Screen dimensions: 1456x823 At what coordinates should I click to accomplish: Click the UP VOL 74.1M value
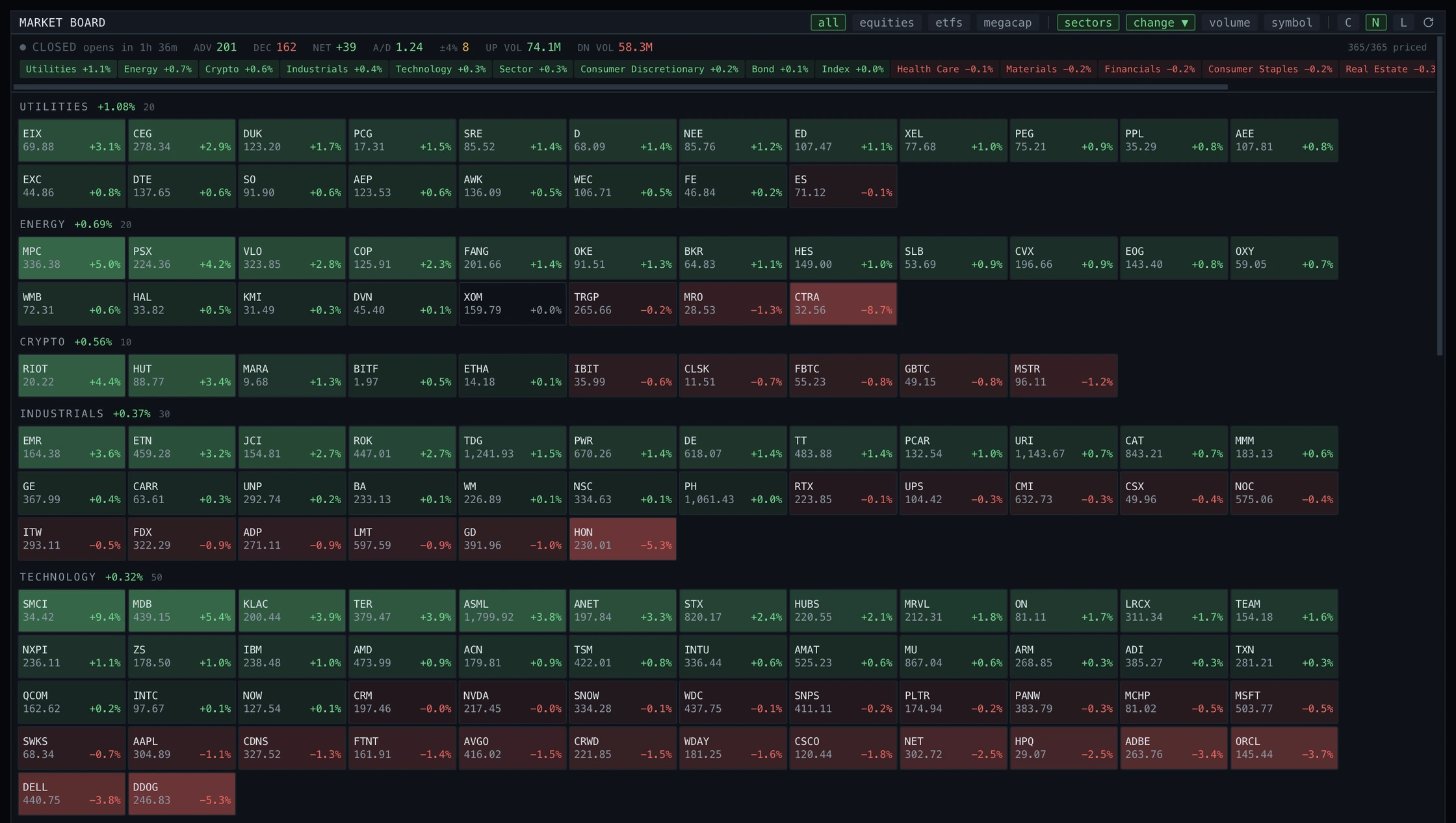523,47
